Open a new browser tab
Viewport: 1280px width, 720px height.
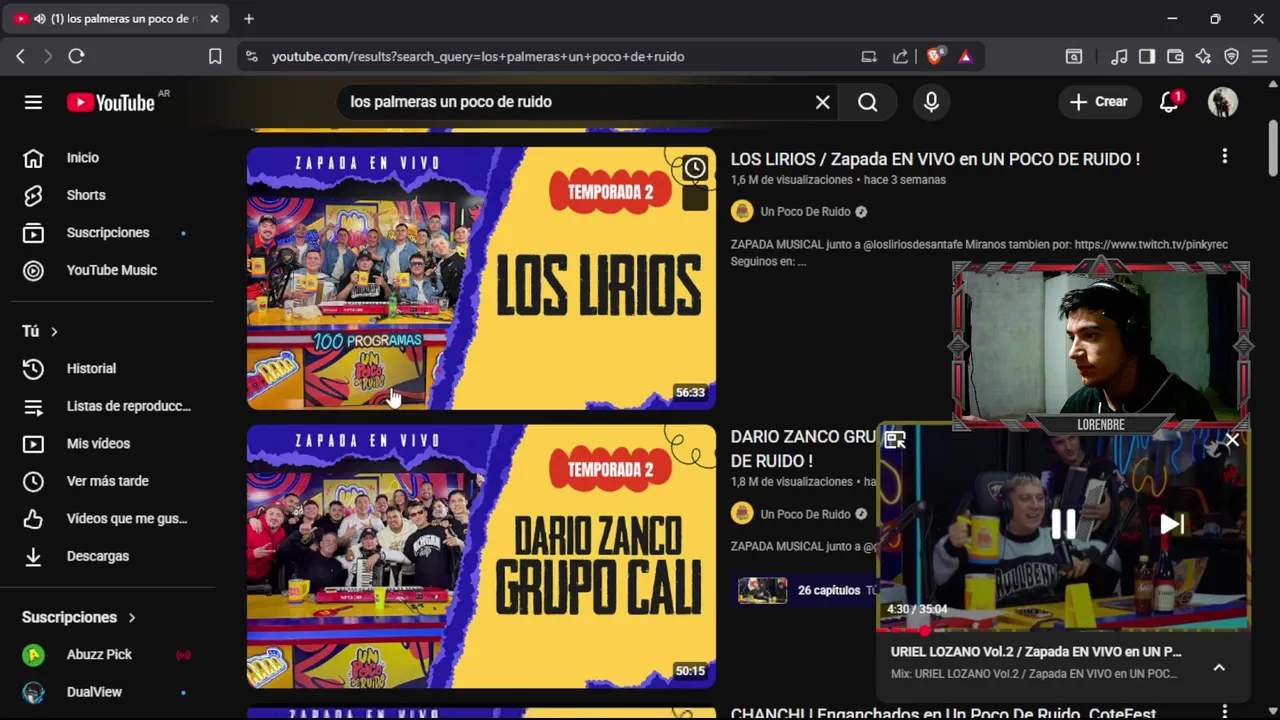point(249,19)
